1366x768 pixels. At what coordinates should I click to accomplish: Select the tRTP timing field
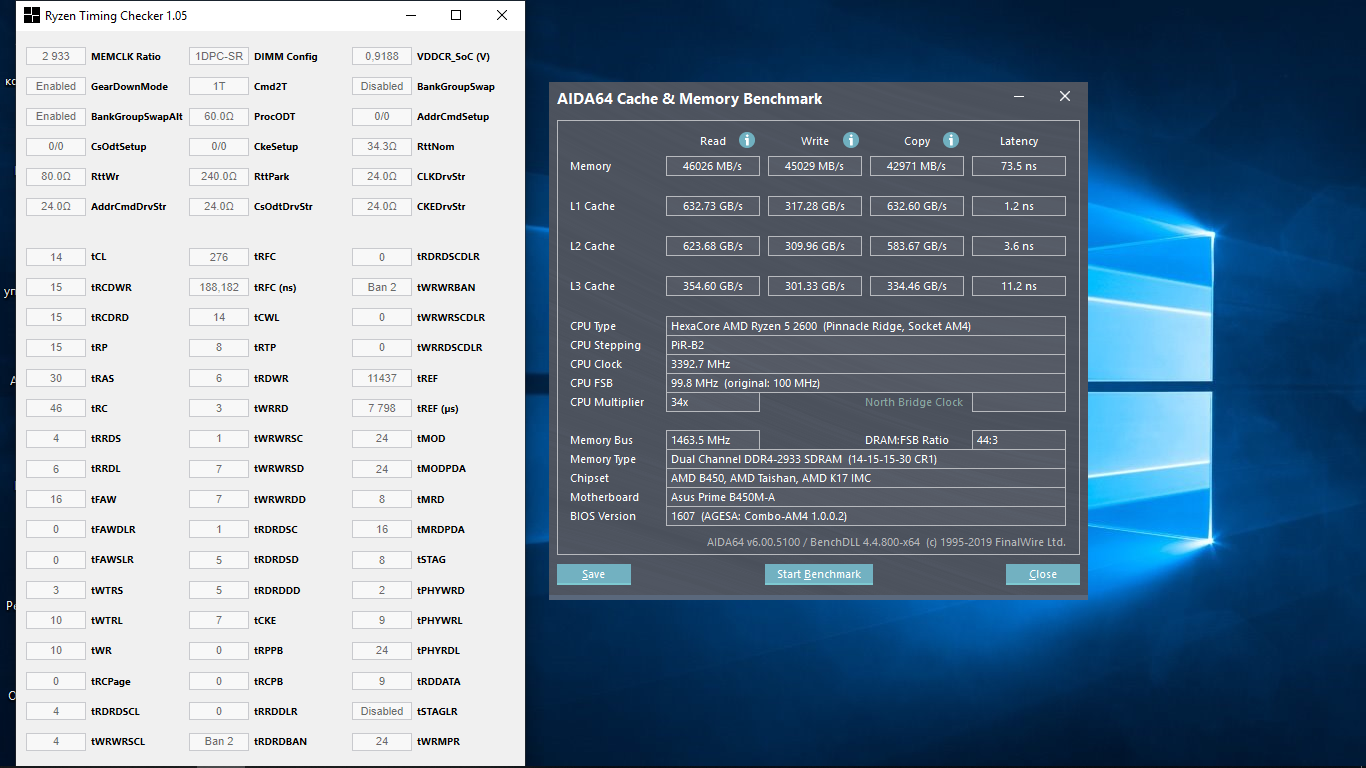(219, 347)
